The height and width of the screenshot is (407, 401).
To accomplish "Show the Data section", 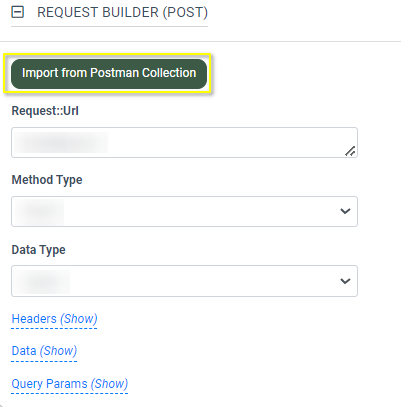I will [x=44, y=351].
